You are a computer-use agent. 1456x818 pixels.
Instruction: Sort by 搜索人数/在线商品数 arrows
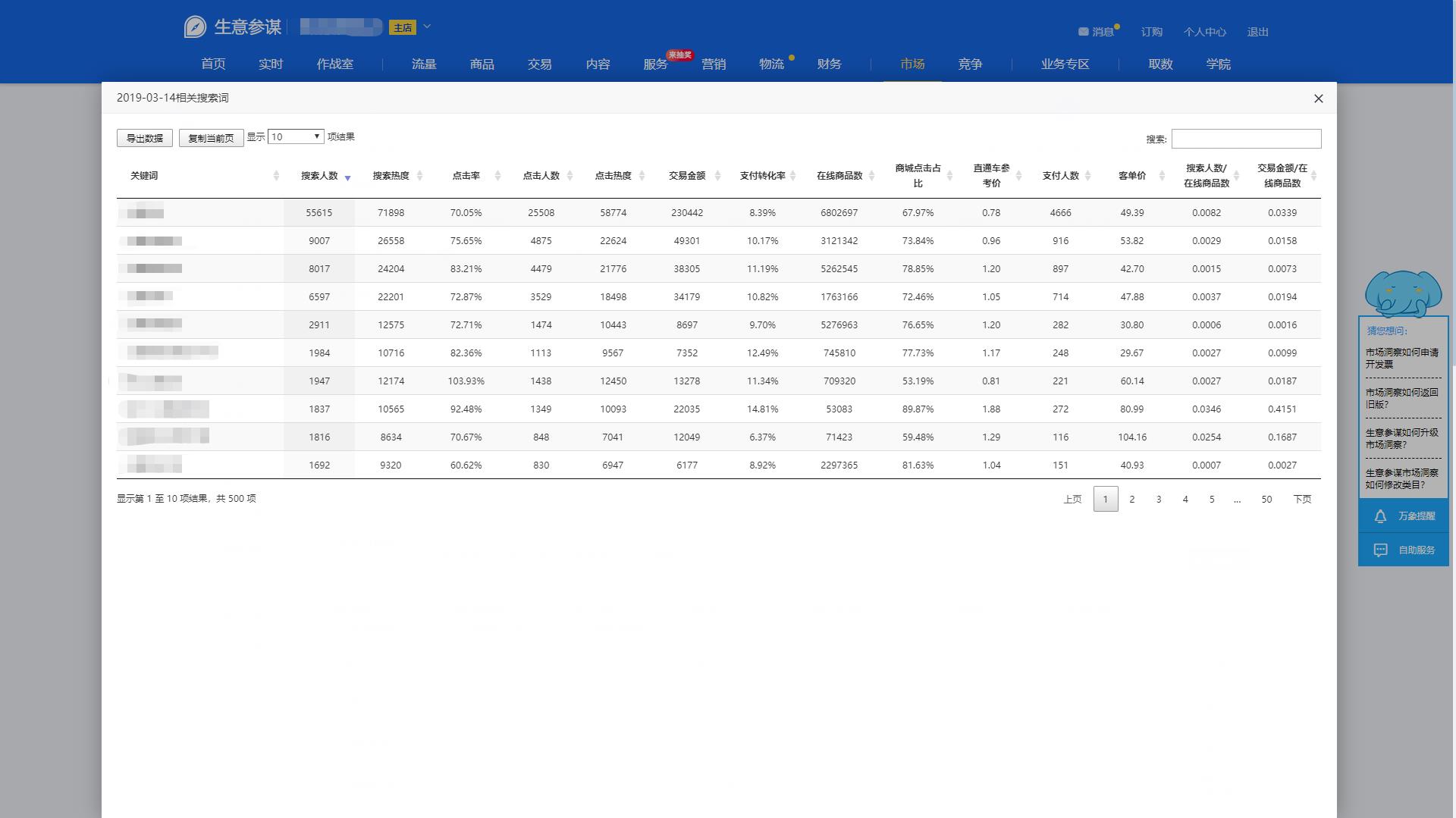[x=1236, y=176]
